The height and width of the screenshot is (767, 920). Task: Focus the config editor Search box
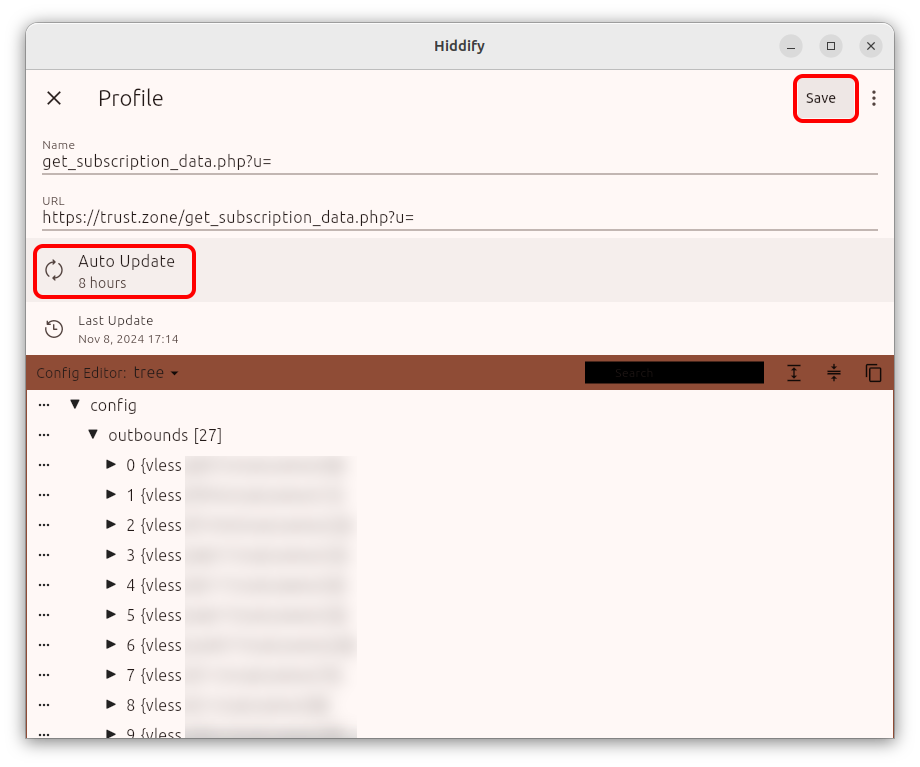coord(674,373)
